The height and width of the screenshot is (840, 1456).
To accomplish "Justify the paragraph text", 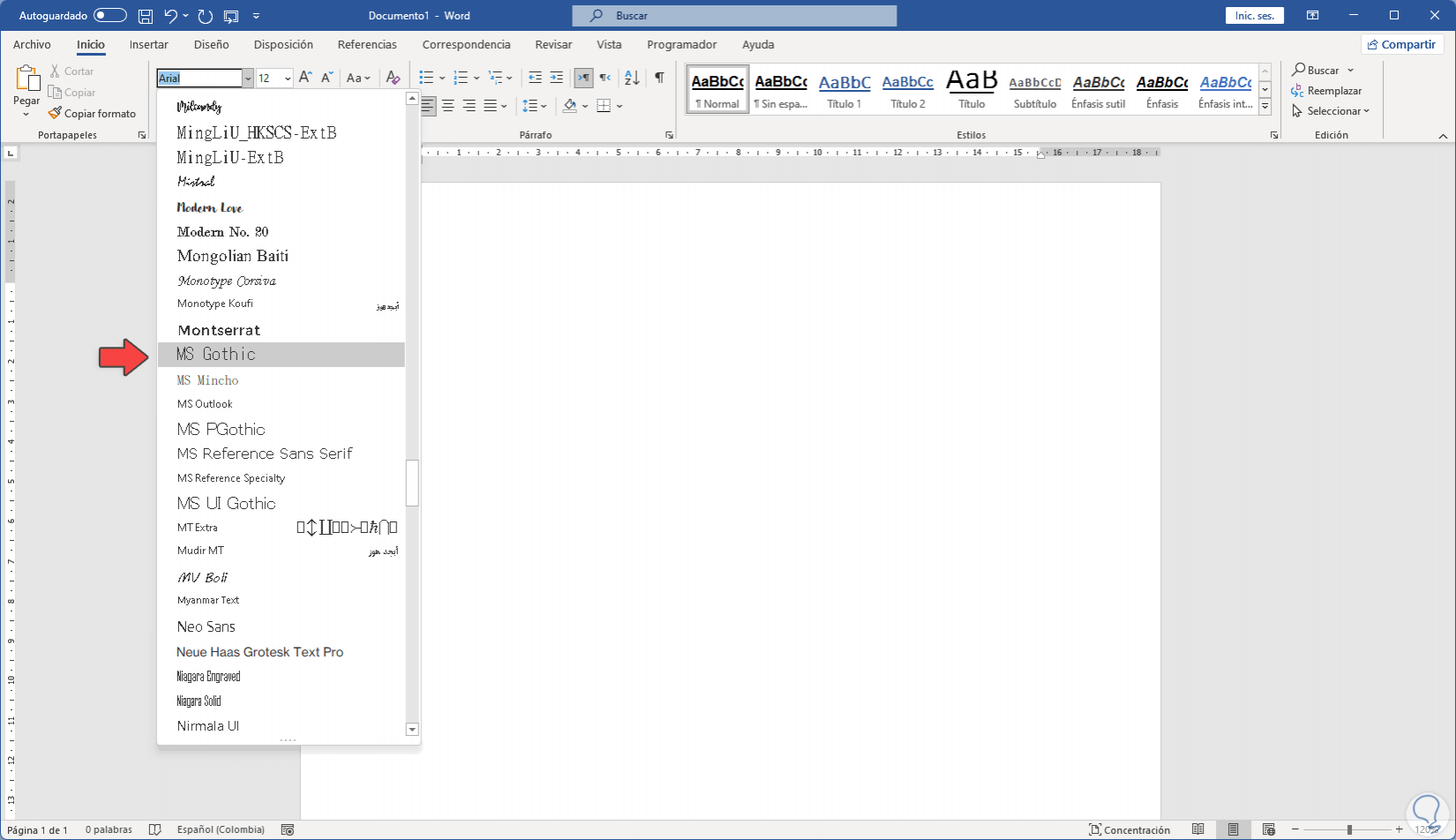I will (x=491, y=106).
